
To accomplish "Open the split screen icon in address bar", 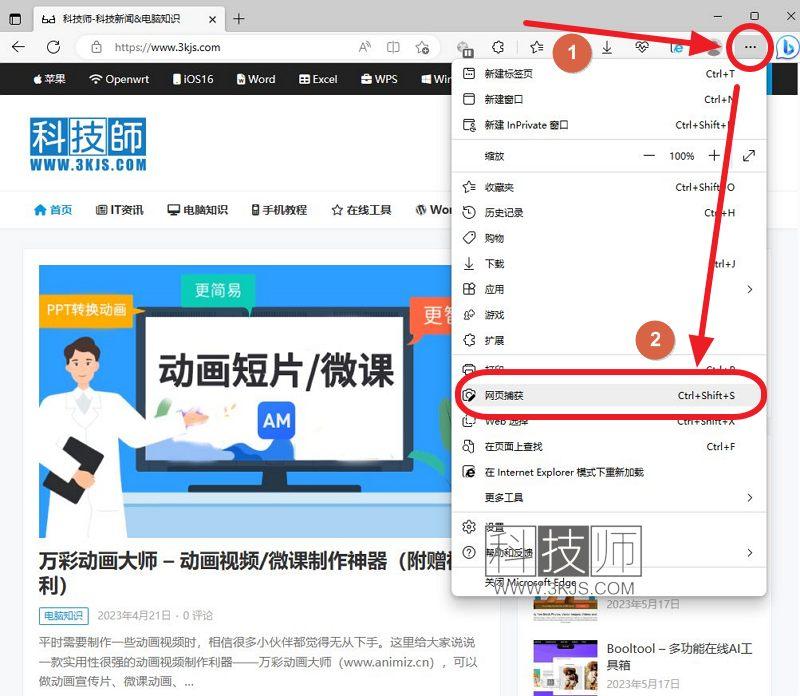I will point(393,47).
